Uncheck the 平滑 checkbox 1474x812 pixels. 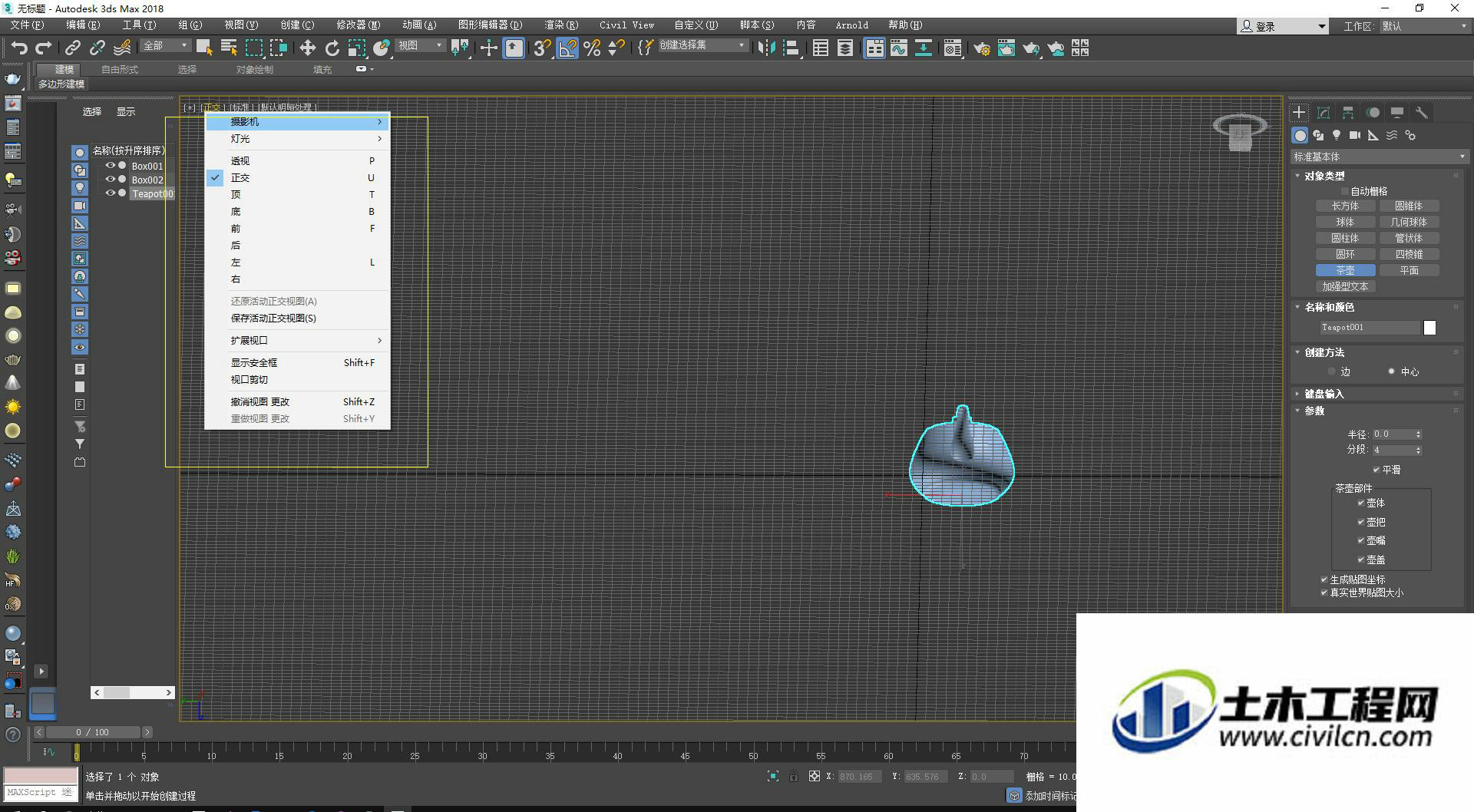coord(1377,470)
